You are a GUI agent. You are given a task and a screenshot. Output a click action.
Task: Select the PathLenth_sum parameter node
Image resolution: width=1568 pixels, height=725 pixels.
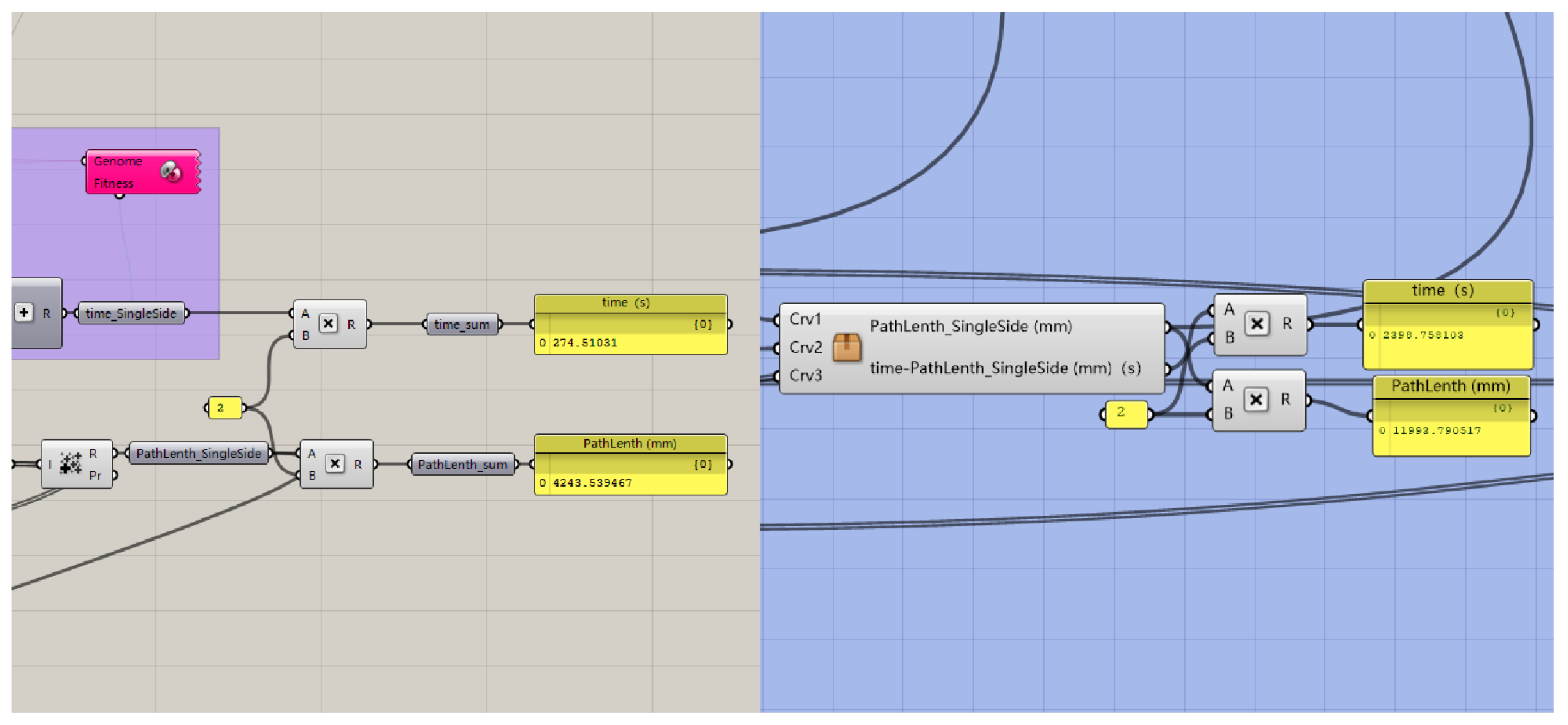click(462, 464)
